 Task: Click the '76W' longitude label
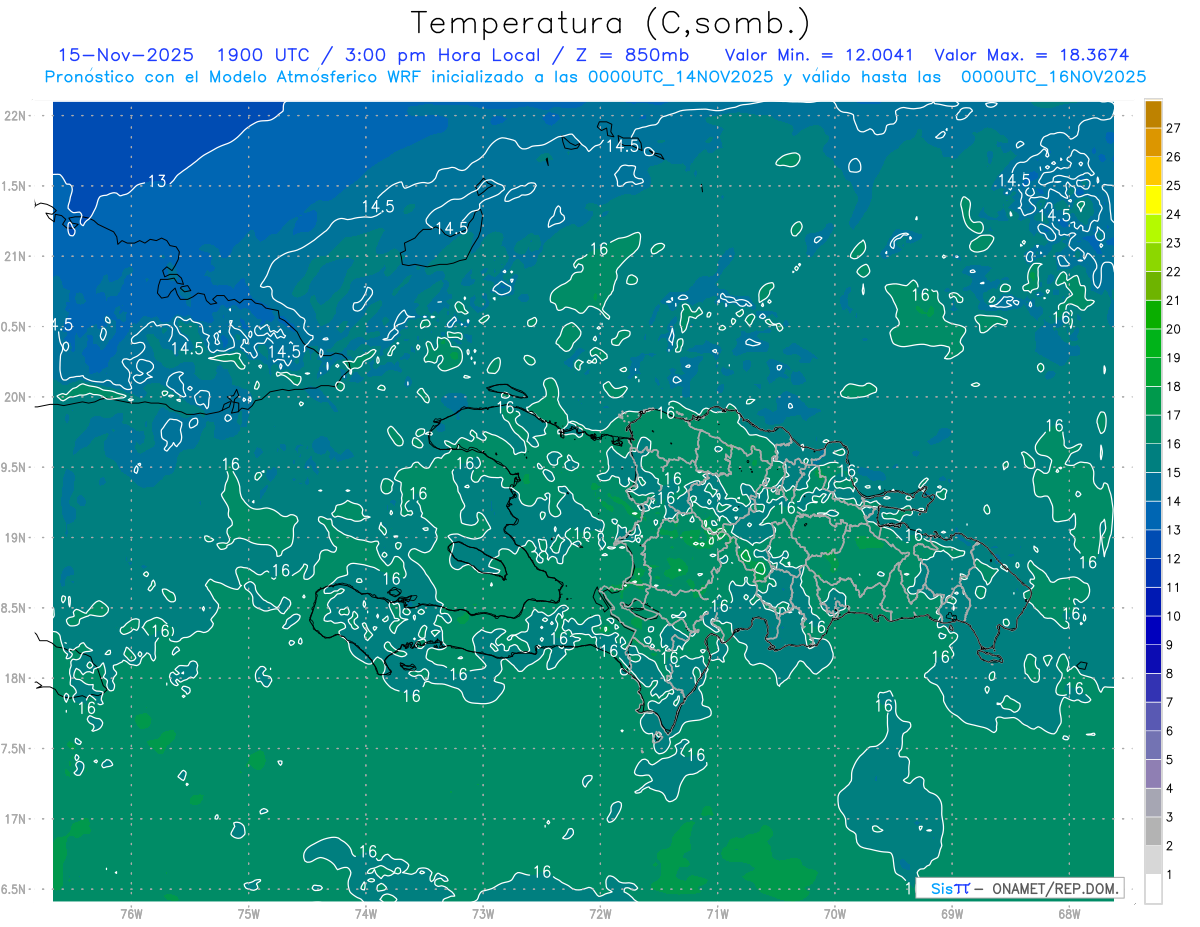tap(131, 914)
